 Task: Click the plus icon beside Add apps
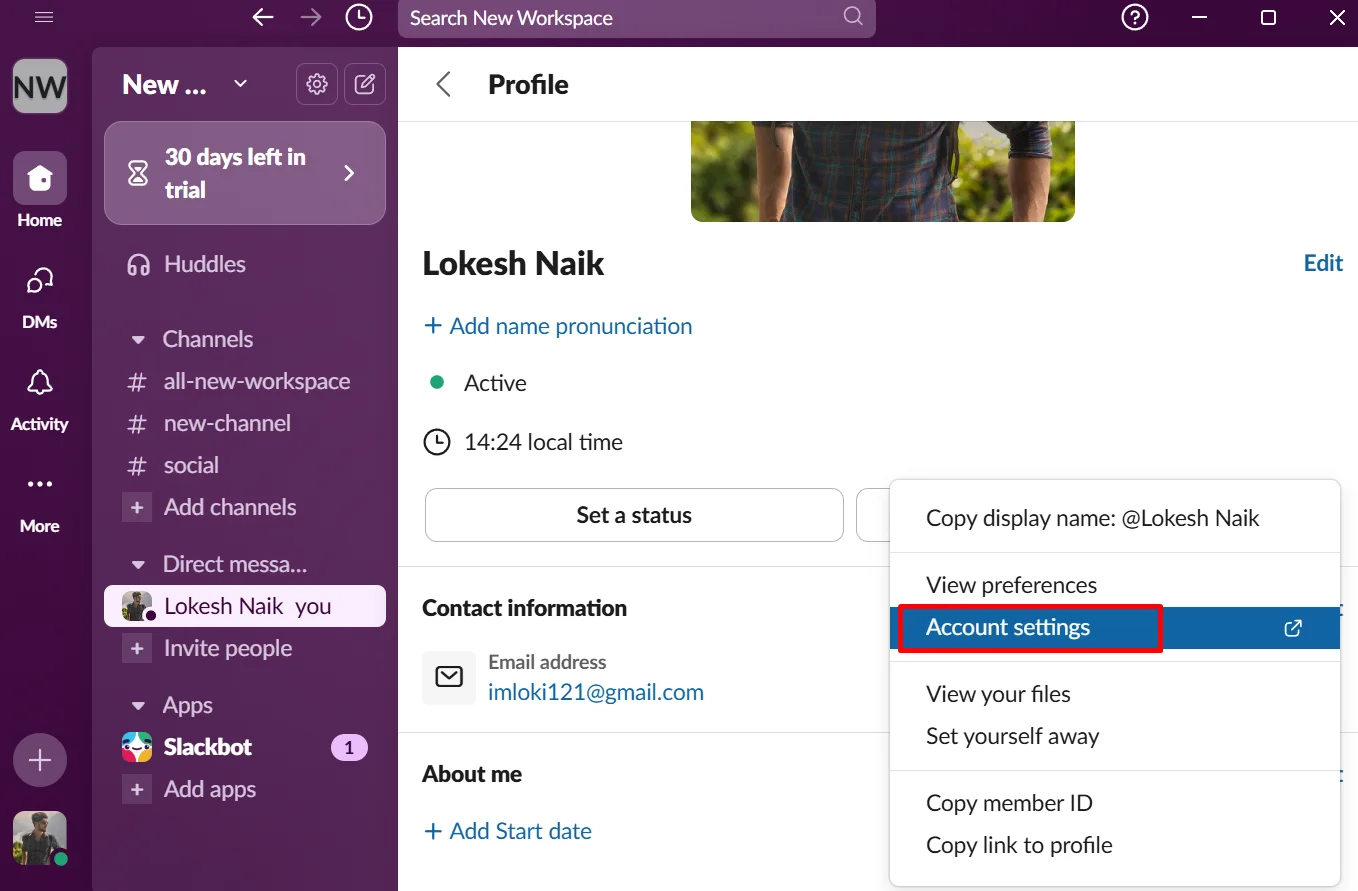click(x=137, y=789)
